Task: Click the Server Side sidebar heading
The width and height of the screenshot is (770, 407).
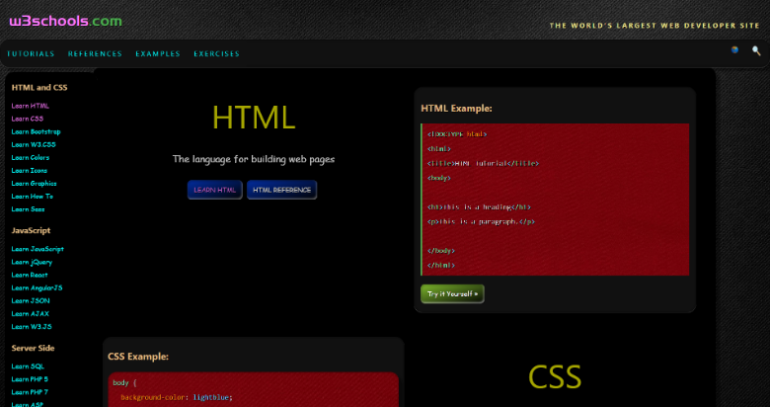Action: (x=33, y=348)
